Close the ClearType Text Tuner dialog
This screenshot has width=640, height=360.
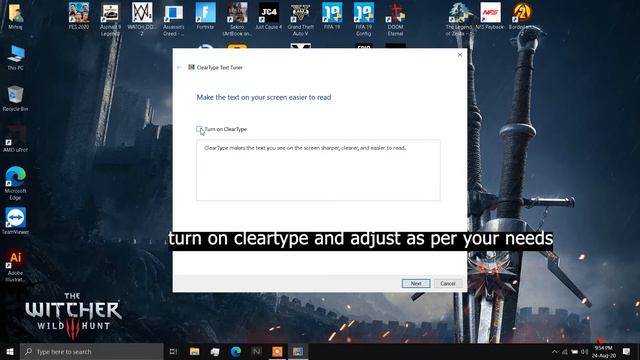[x=460, y=55]
